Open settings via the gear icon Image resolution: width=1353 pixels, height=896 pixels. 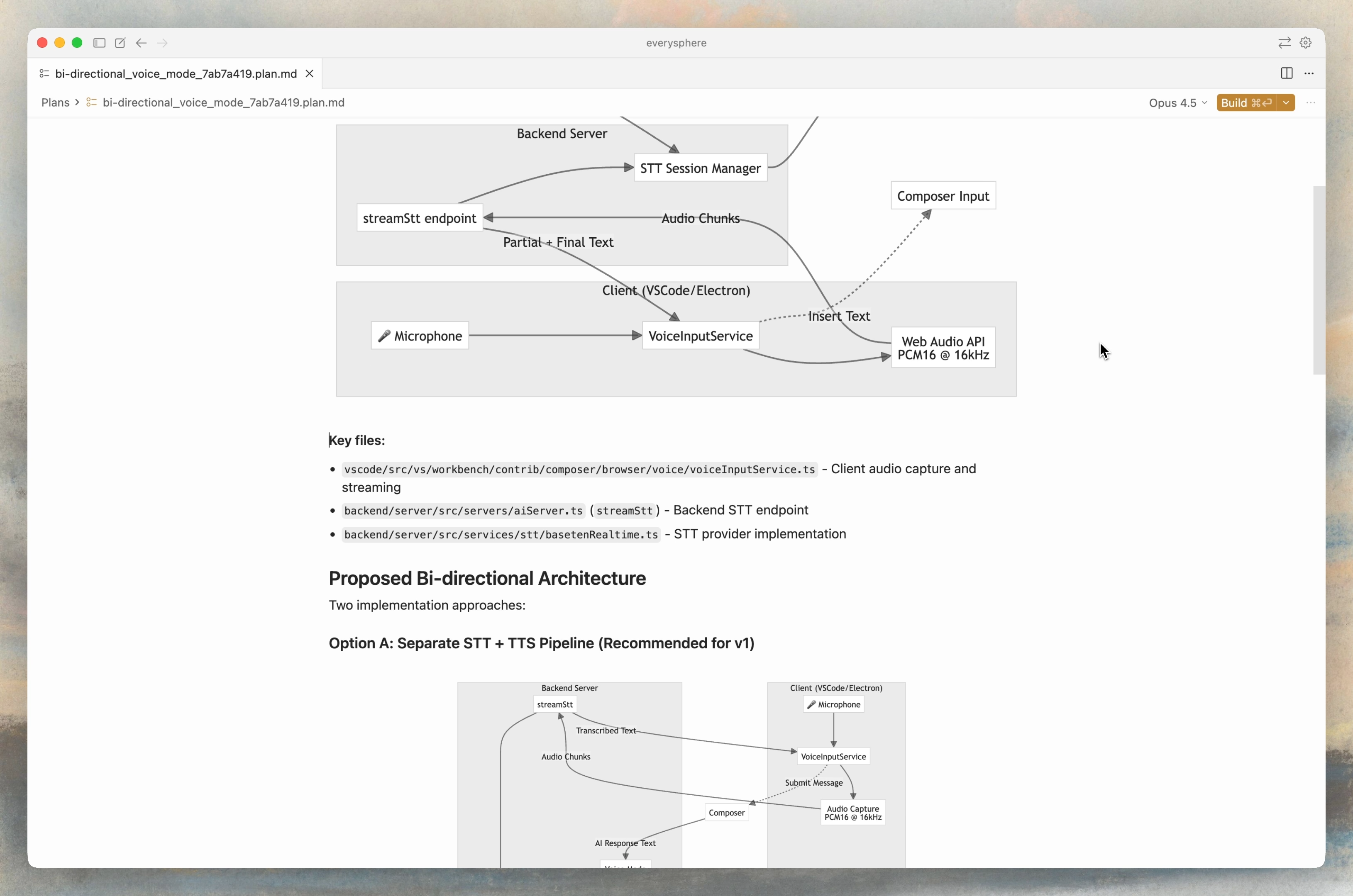click(1306, 42)
